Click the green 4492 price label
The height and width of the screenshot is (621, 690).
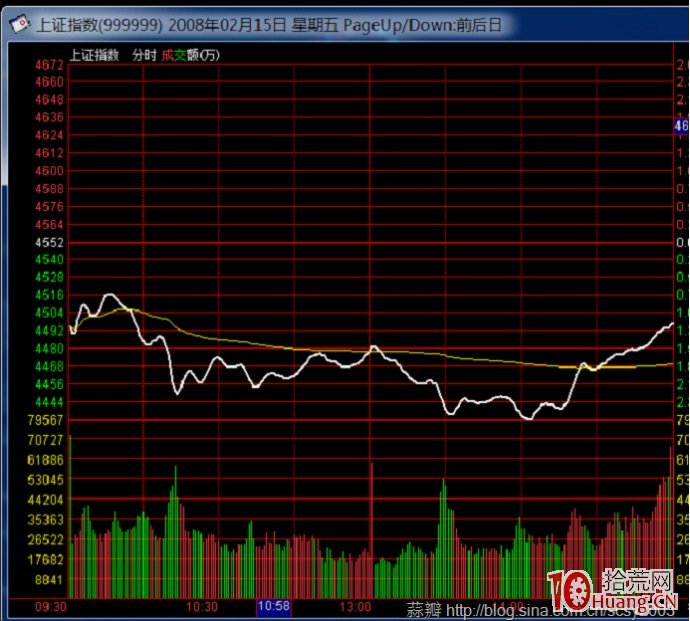49,331
